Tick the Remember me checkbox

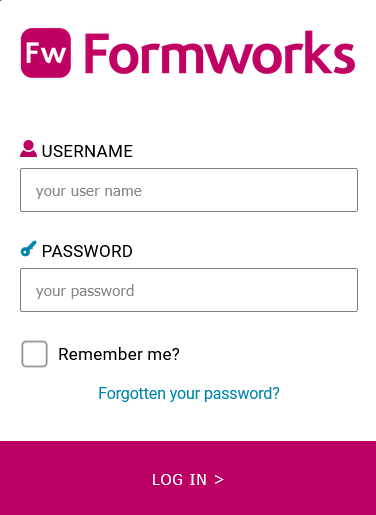[x=34, y=354]
